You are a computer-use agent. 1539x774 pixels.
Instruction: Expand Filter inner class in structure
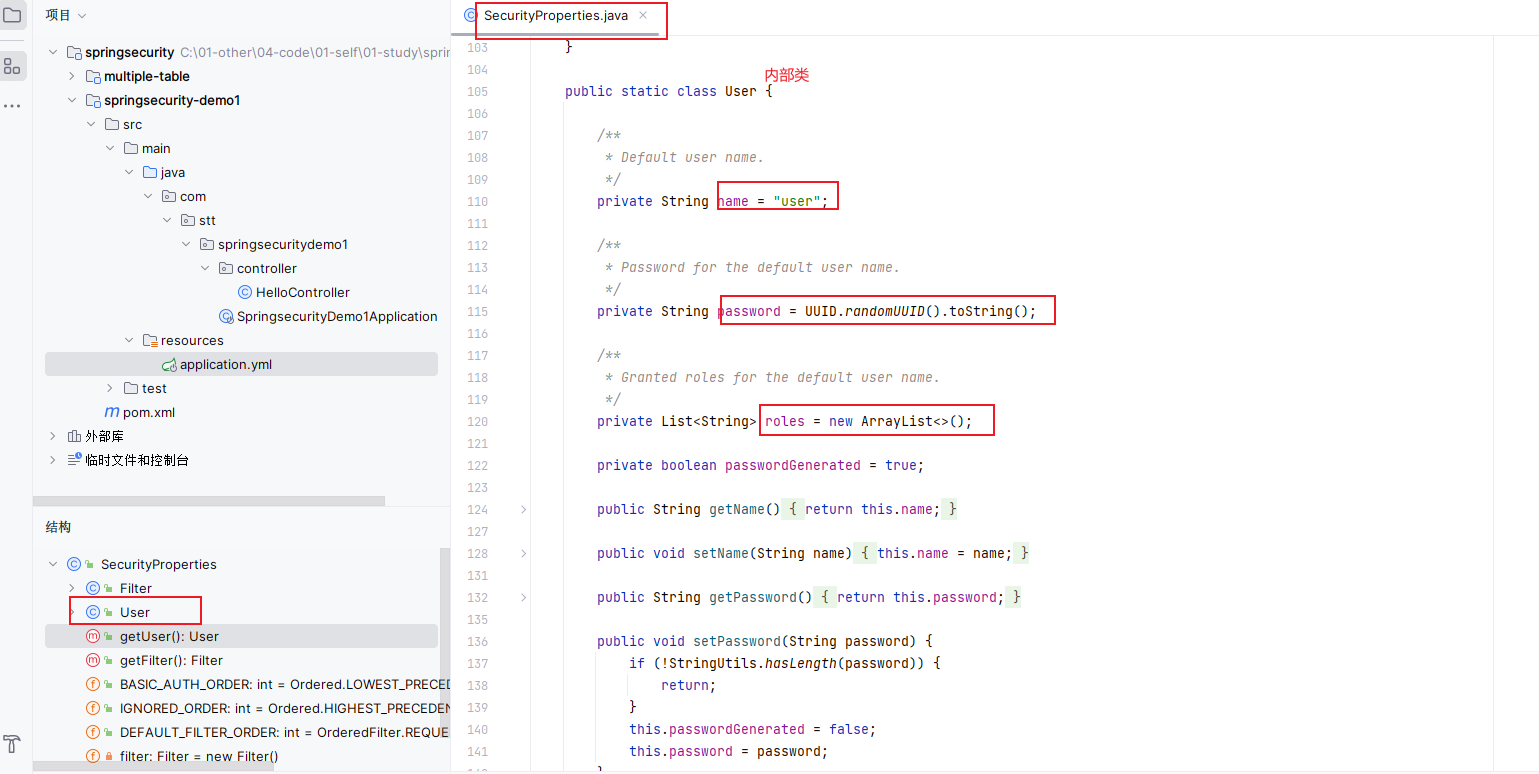(x=72, y=588)
